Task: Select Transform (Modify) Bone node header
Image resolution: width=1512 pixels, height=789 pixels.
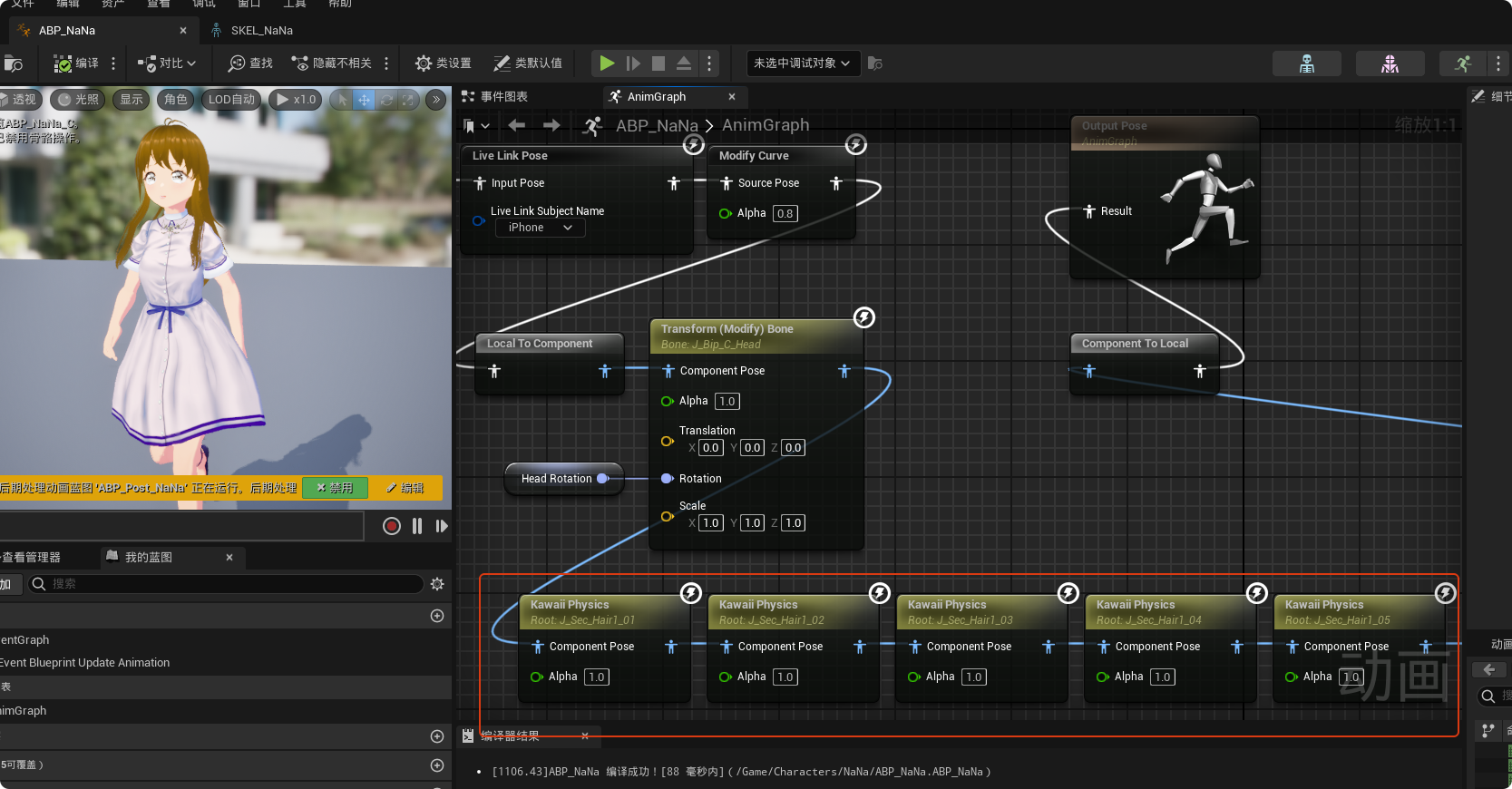Action: 756,336
